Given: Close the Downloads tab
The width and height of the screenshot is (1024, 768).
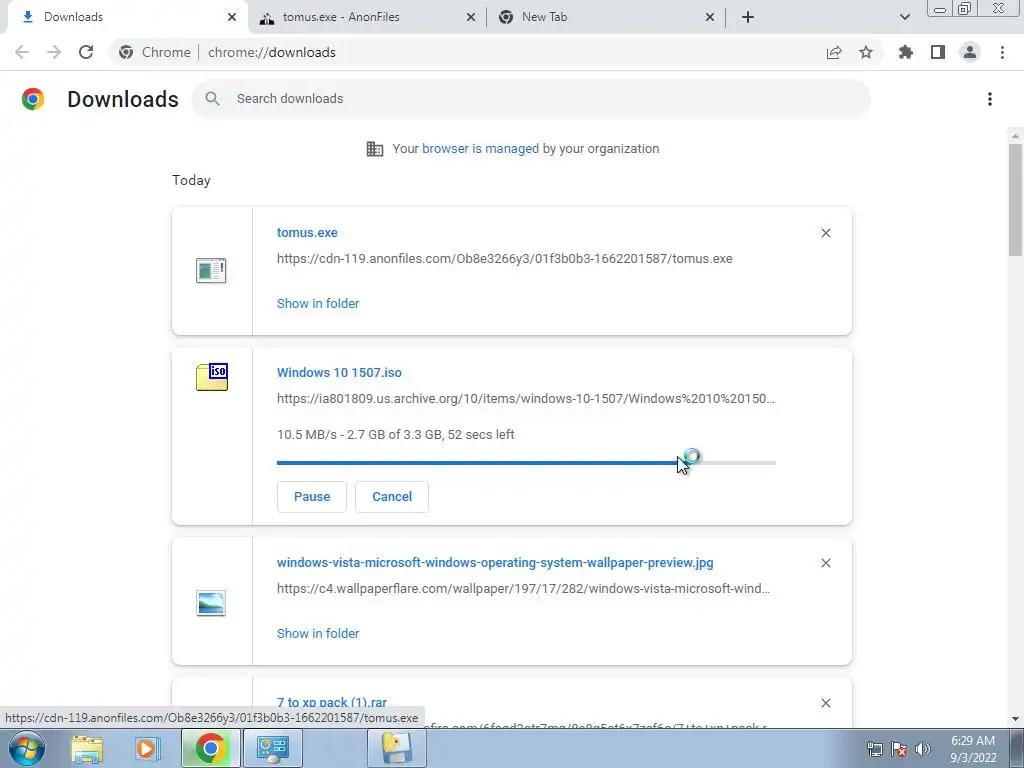Looking at the screenshot, I should tap(232, 17).
